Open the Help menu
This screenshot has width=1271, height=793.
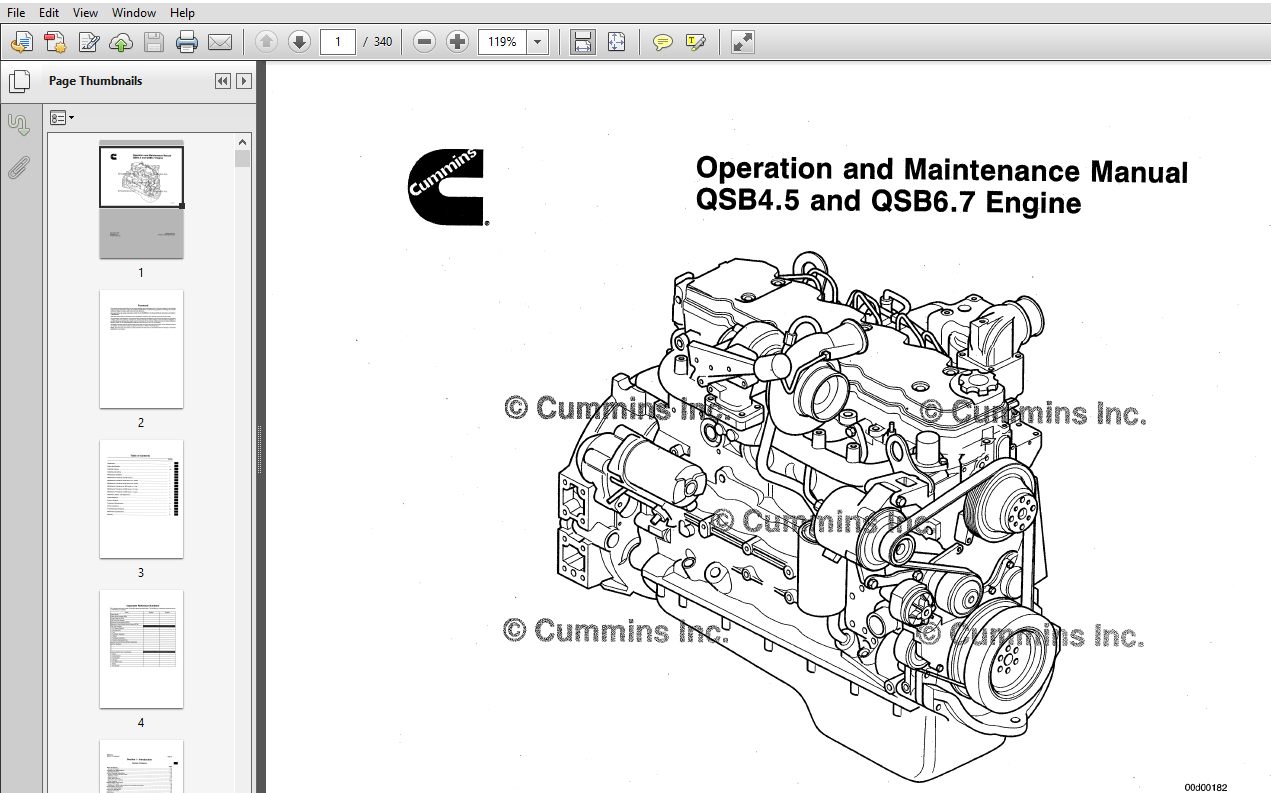[x=182, y=12]
